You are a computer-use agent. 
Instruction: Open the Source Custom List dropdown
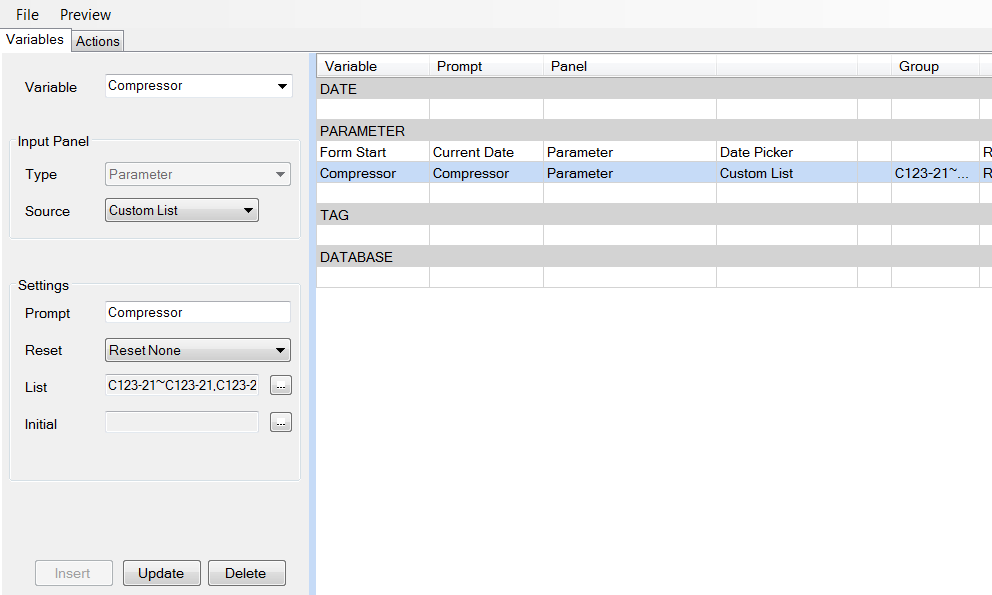click(182, 210)
